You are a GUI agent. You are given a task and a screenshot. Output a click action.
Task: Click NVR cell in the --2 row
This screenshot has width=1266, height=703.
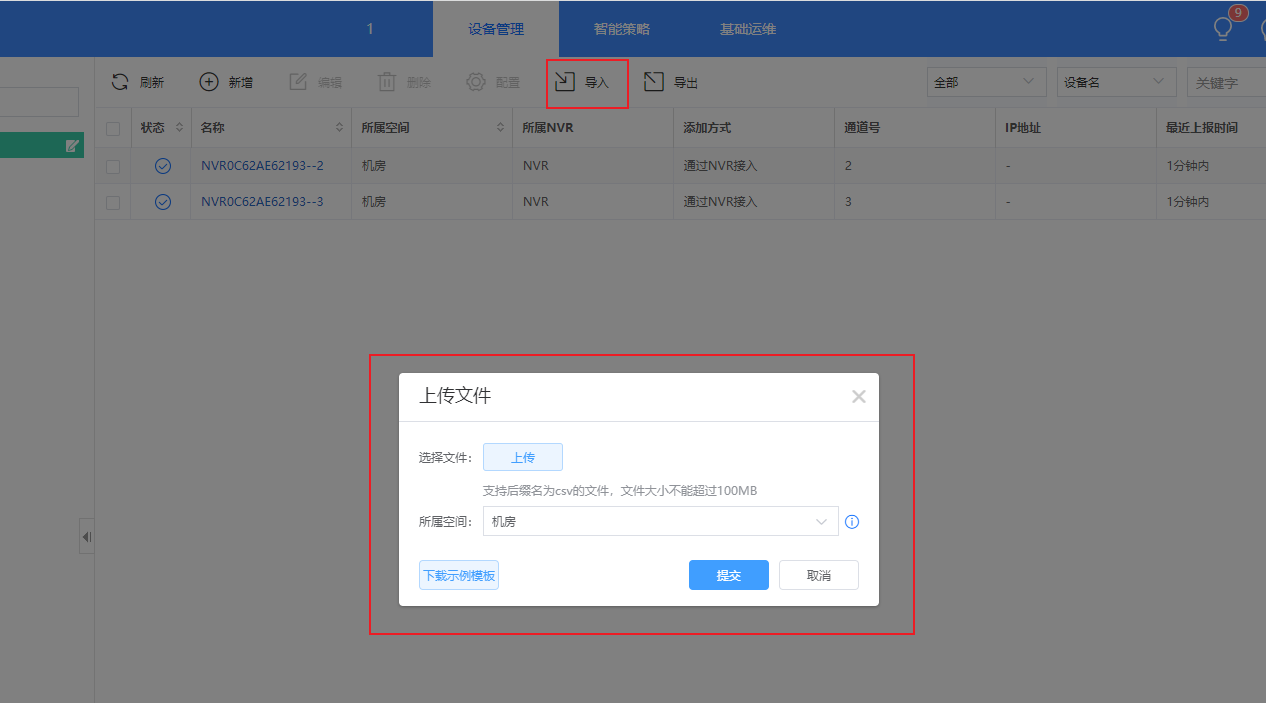(536, 166)
